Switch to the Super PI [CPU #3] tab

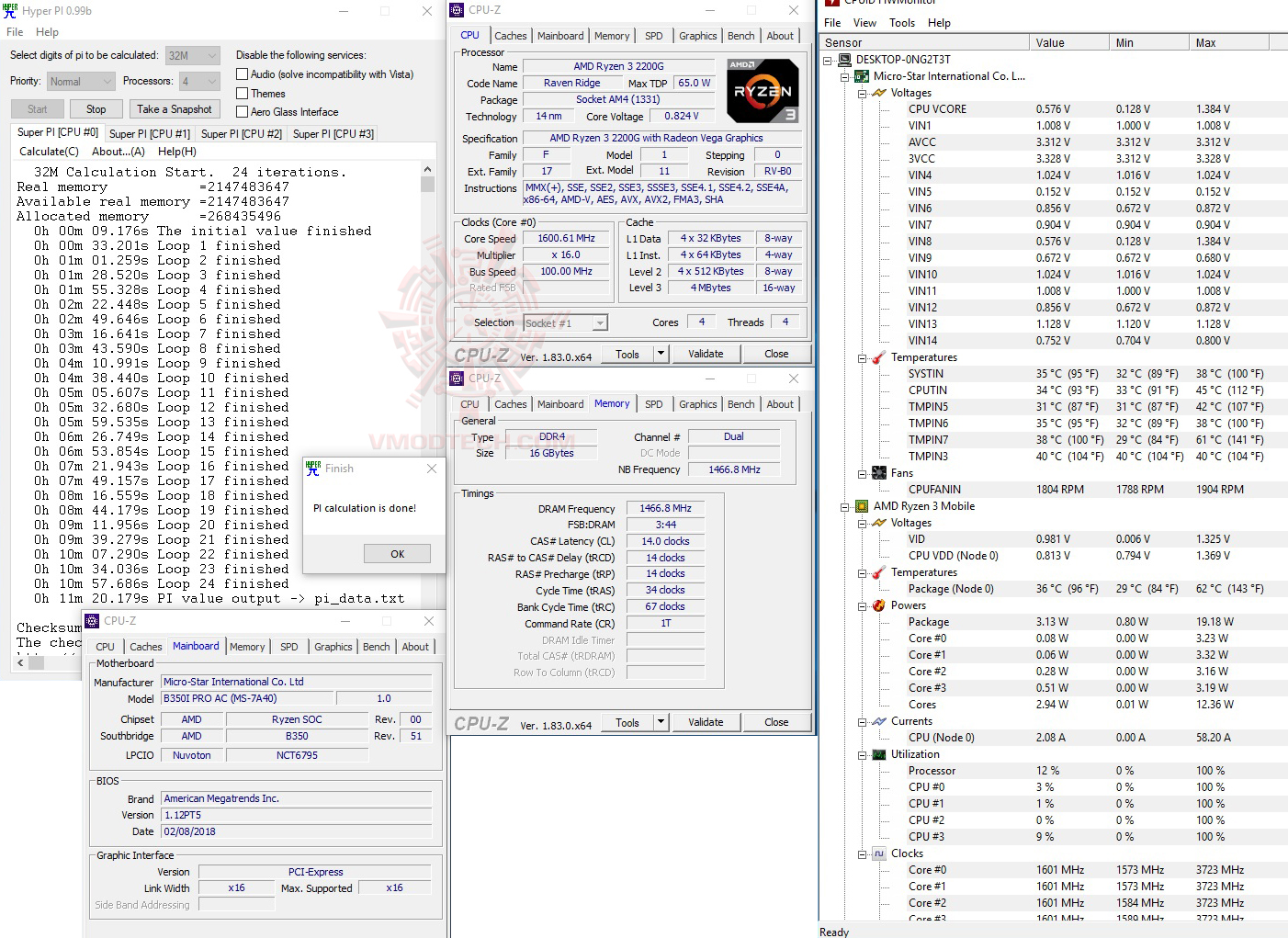coord(333,134)
